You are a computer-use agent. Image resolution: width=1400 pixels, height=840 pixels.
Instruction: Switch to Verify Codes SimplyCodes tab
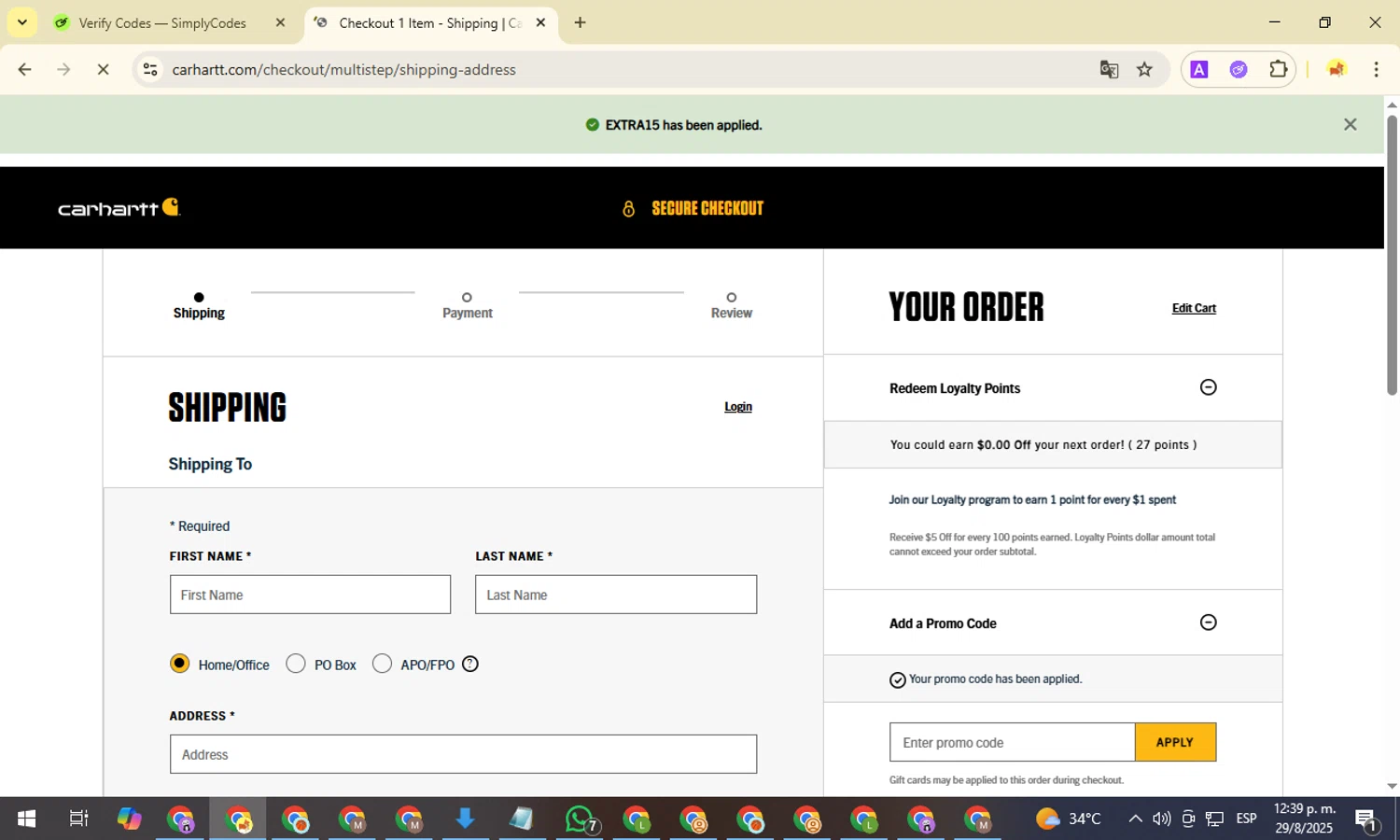162,23
